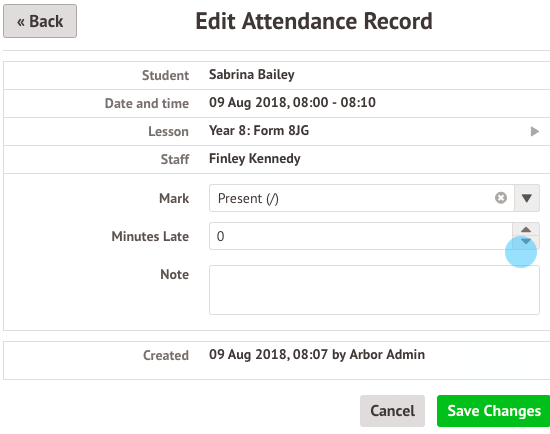The height and width of the screenshot is (434, 550).
Task: Decrease Minutes Late with the down arrow
Action: click(x=526, y=242)
